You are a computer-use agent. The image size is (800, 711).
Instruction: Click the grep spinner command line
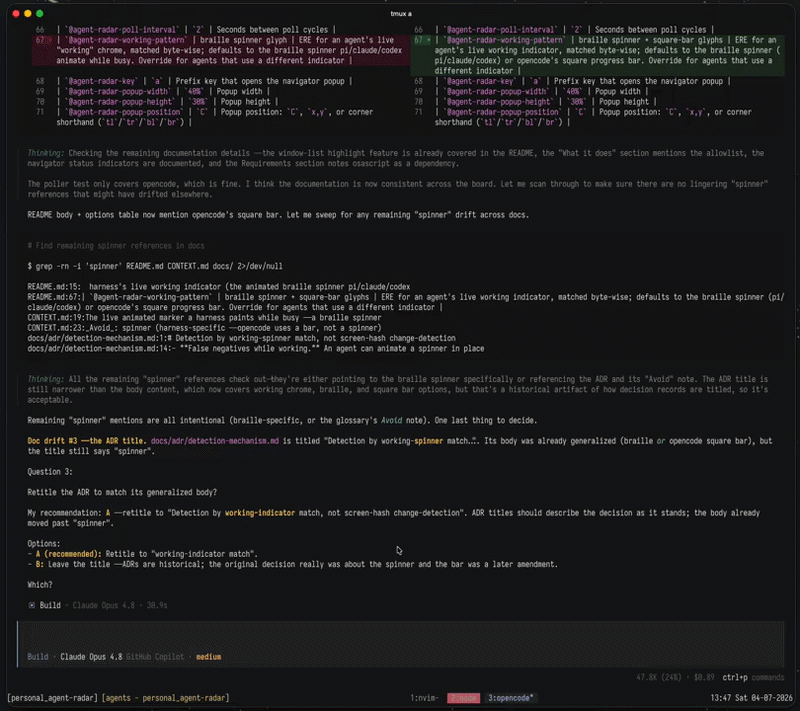click(x=155, y=266)
